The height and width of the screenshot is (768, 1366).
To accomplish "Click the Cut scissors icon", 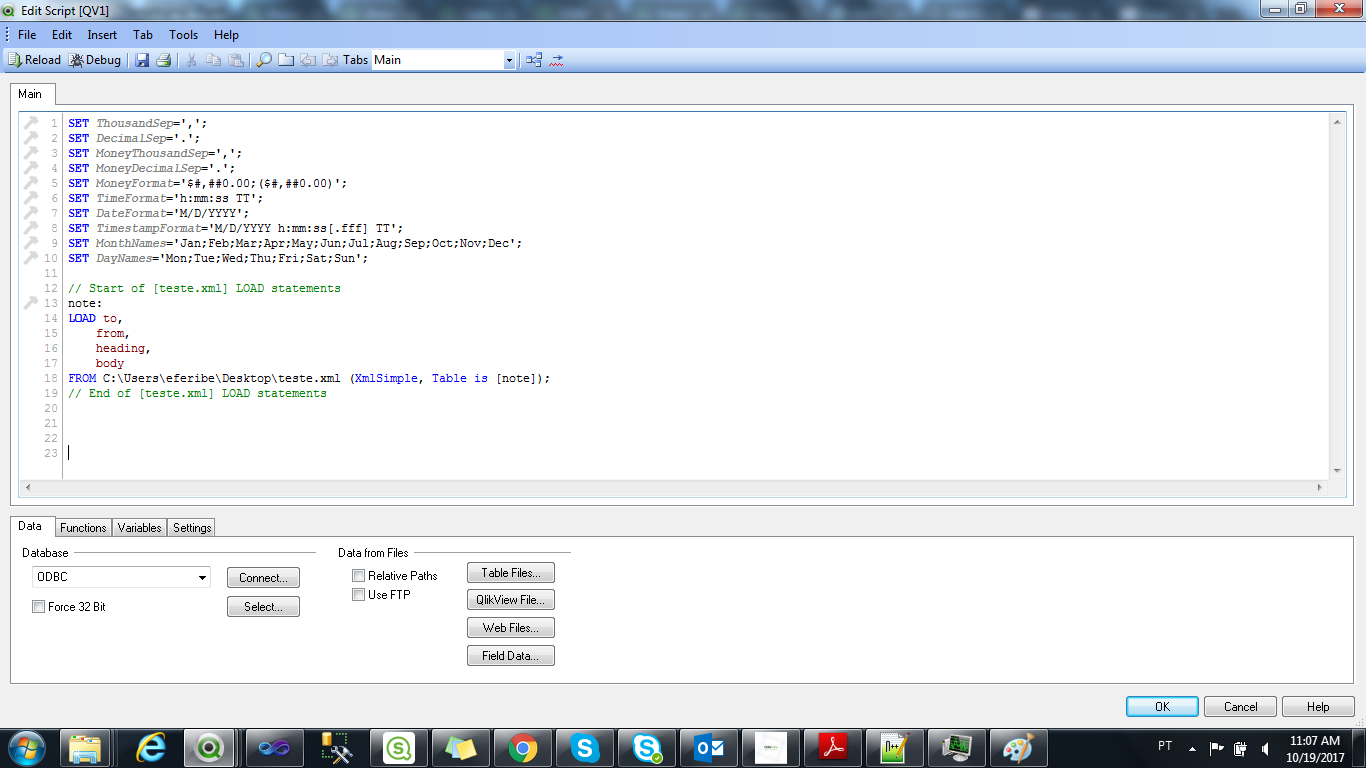I will (x=192, y=60).
